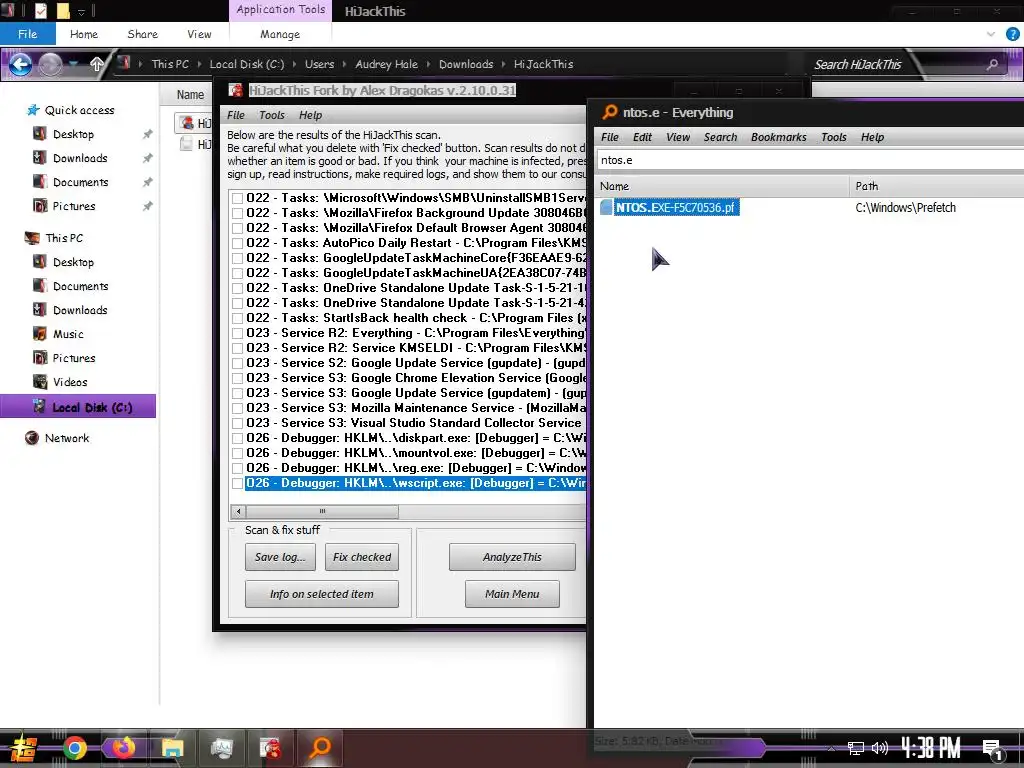This screenshot has height=768, width=1024.
Task: Switch to the Explorer Share tab
Action: [142, 34]
